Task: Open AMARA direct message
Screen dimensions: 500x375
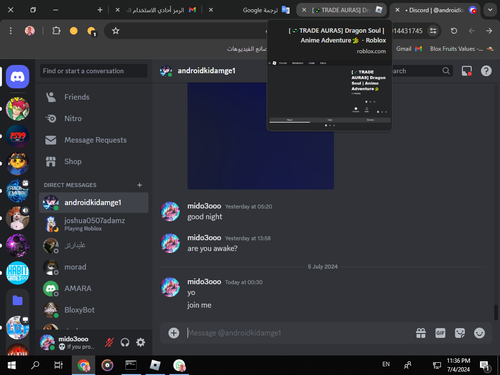Action: (x=94, y=288)
